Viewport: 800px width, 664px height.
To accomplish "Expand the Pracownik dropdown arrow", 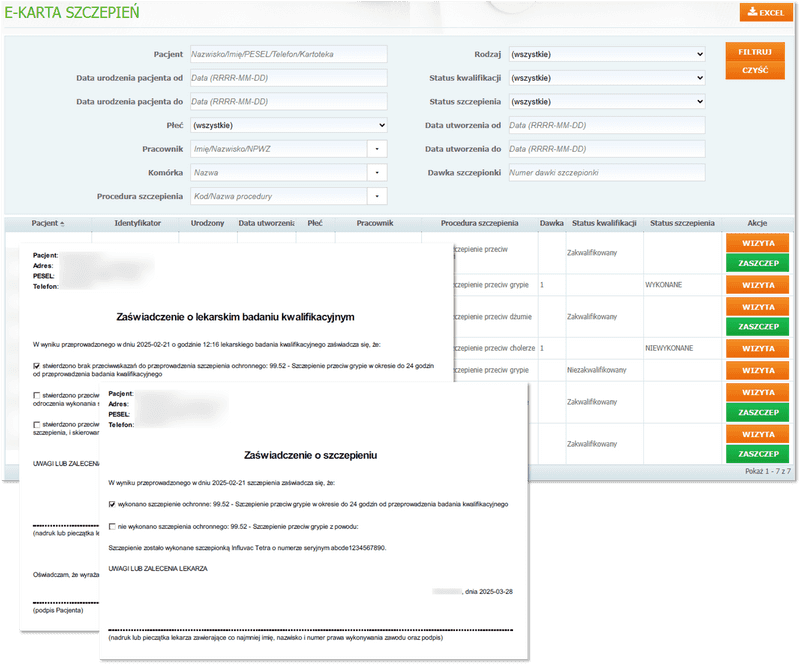I will [x=377, y=149].
